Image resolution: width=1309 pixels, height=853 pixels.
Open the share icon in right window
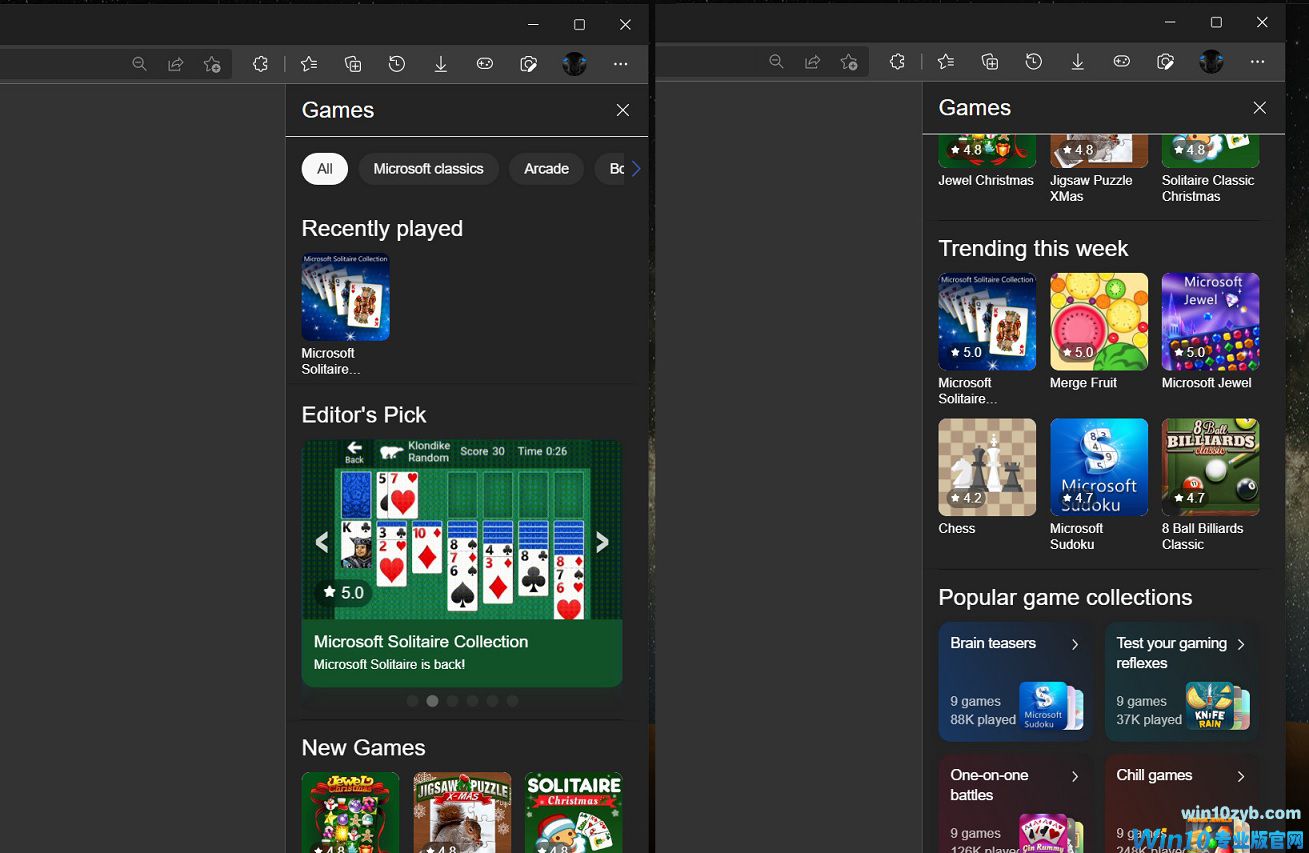pyautogui.click(x=813, y=62)
